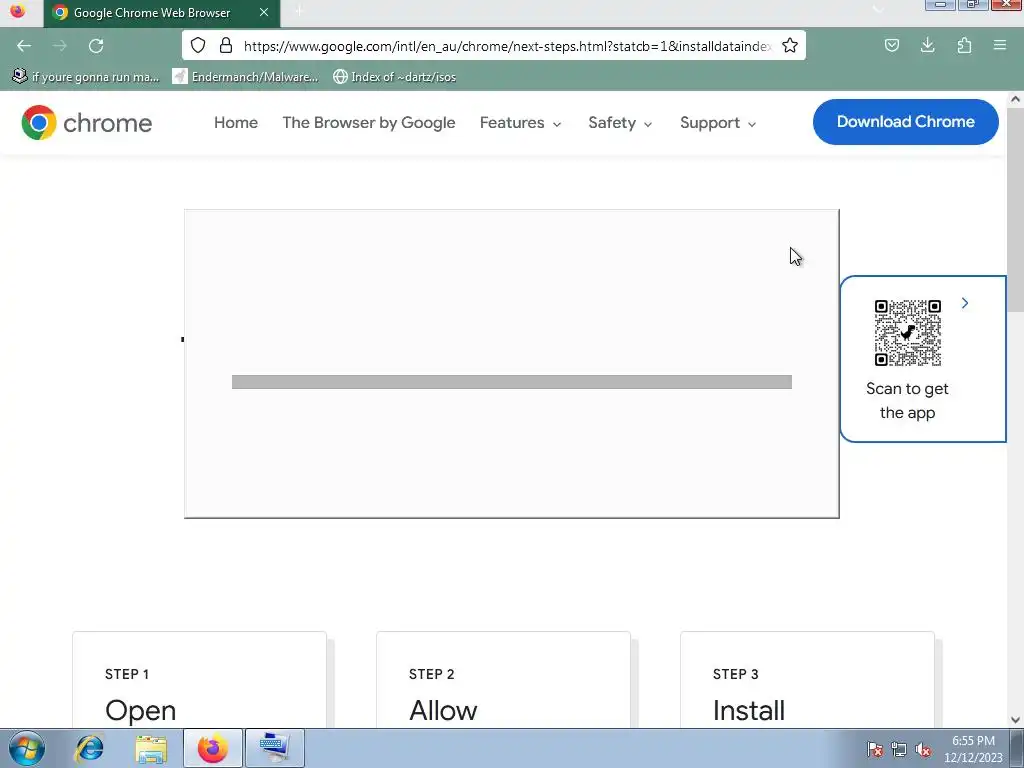
Task: Click the STEP 1 Open card
Action: (199, 680)
